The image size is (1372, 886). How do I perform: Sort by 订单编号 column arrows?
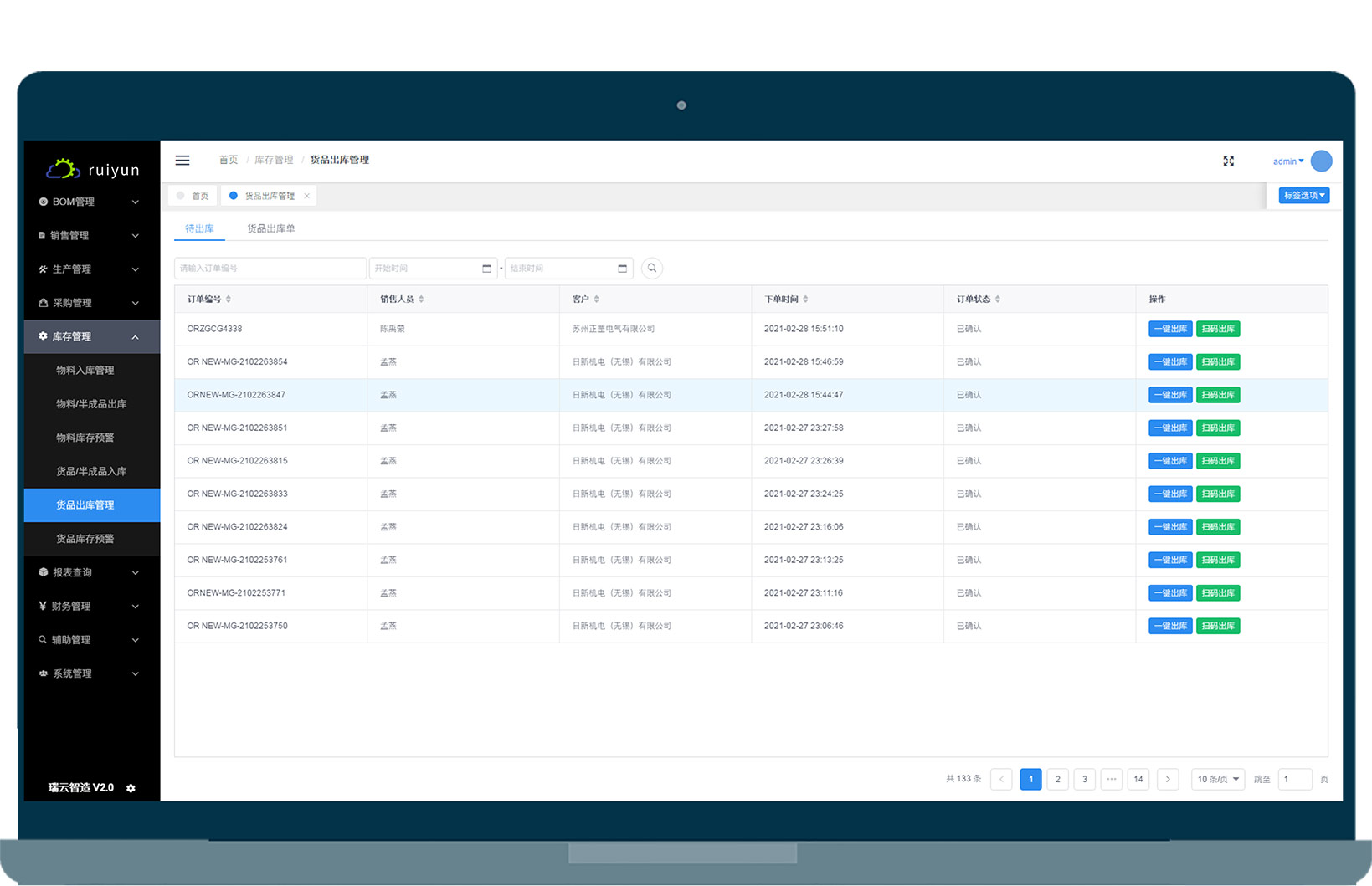229,300
